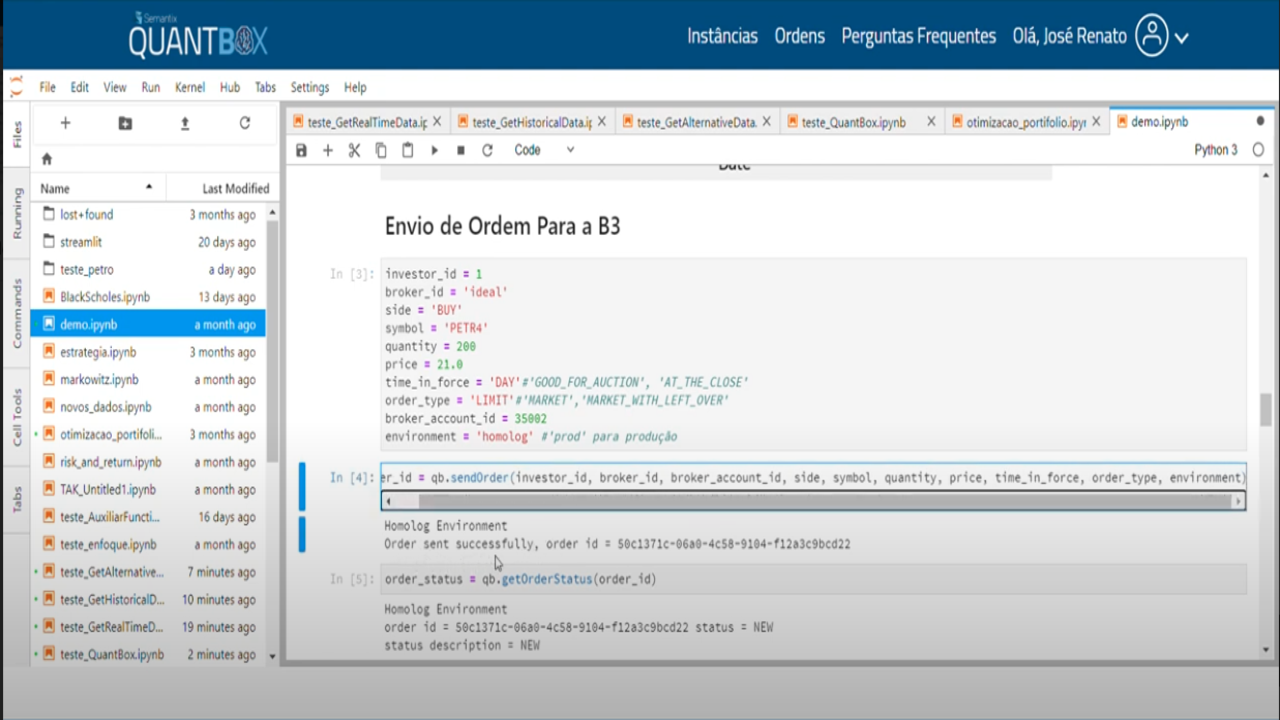Click the file browser scroll down arrow
This screenshot has width=1280, height=720.
click(x=274, y=656)
